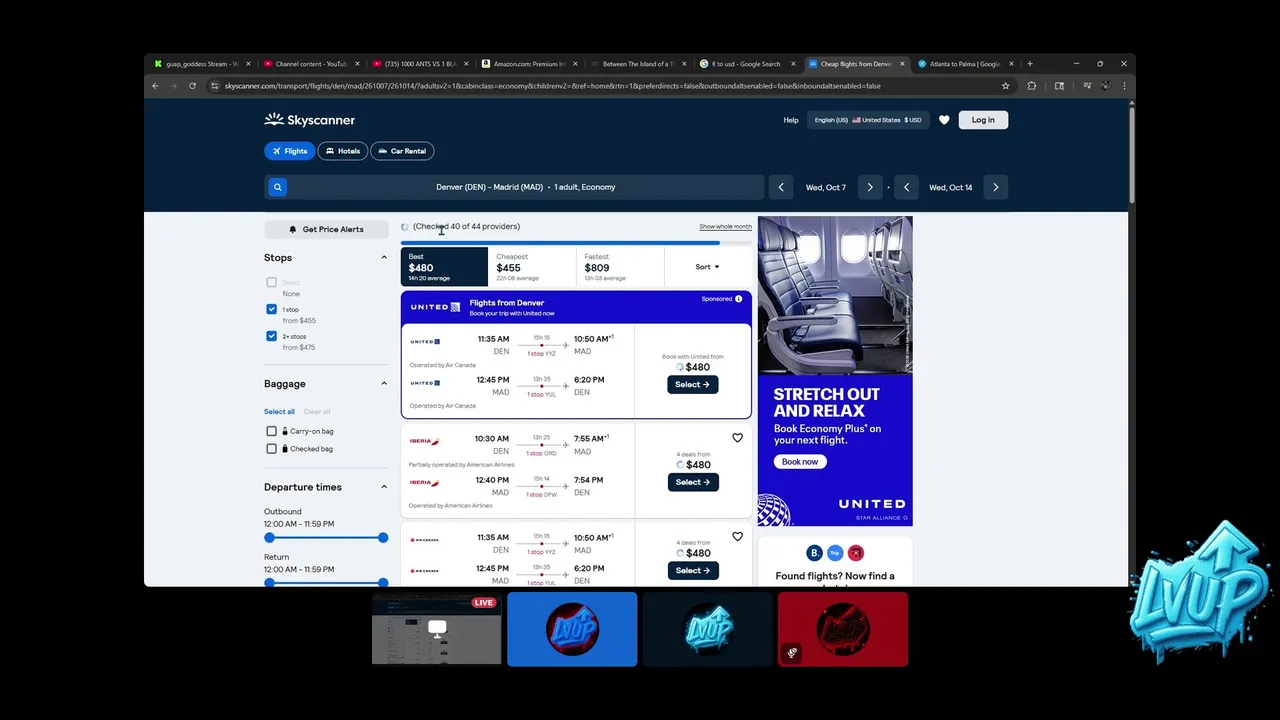Open the browser extensions icon
Screen dimensions: 1280x720
[x=1031, y=86]
